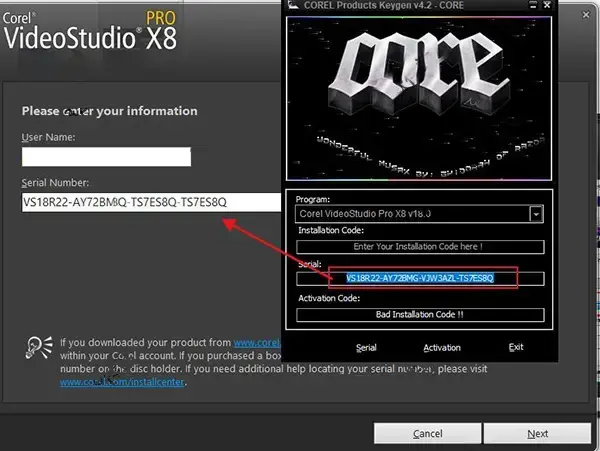
Task: Click the User Name text field
Action: (x=106, y=157)
